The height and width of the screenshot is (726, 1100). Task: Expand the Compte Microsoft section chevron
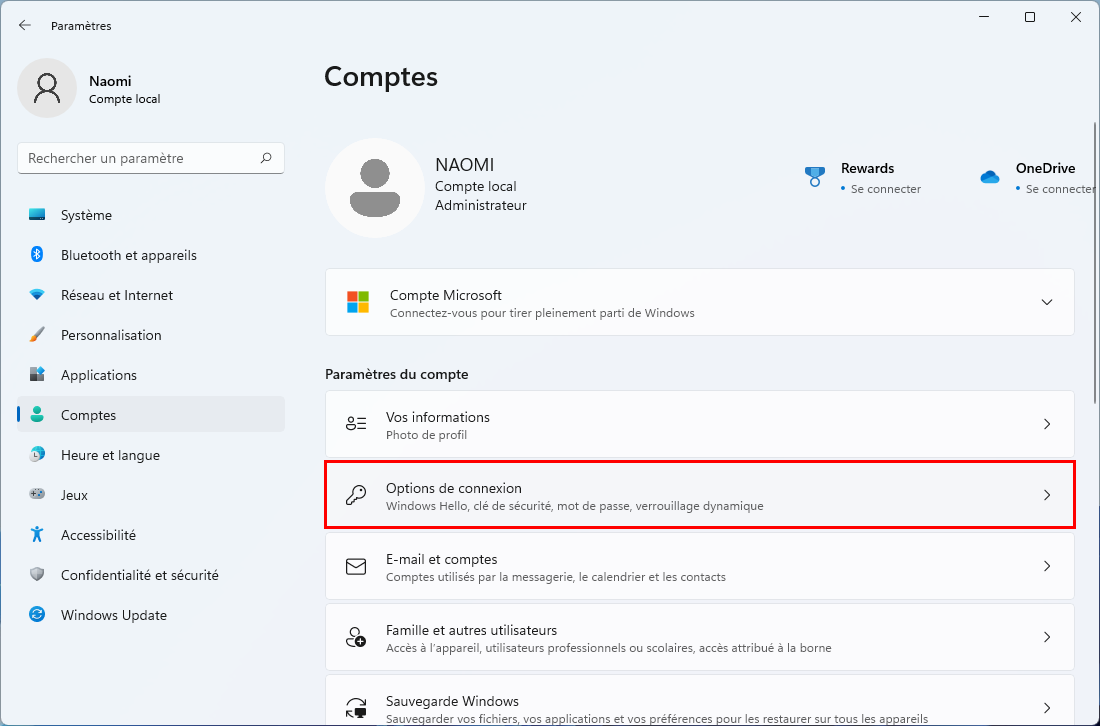point(1047,302)
